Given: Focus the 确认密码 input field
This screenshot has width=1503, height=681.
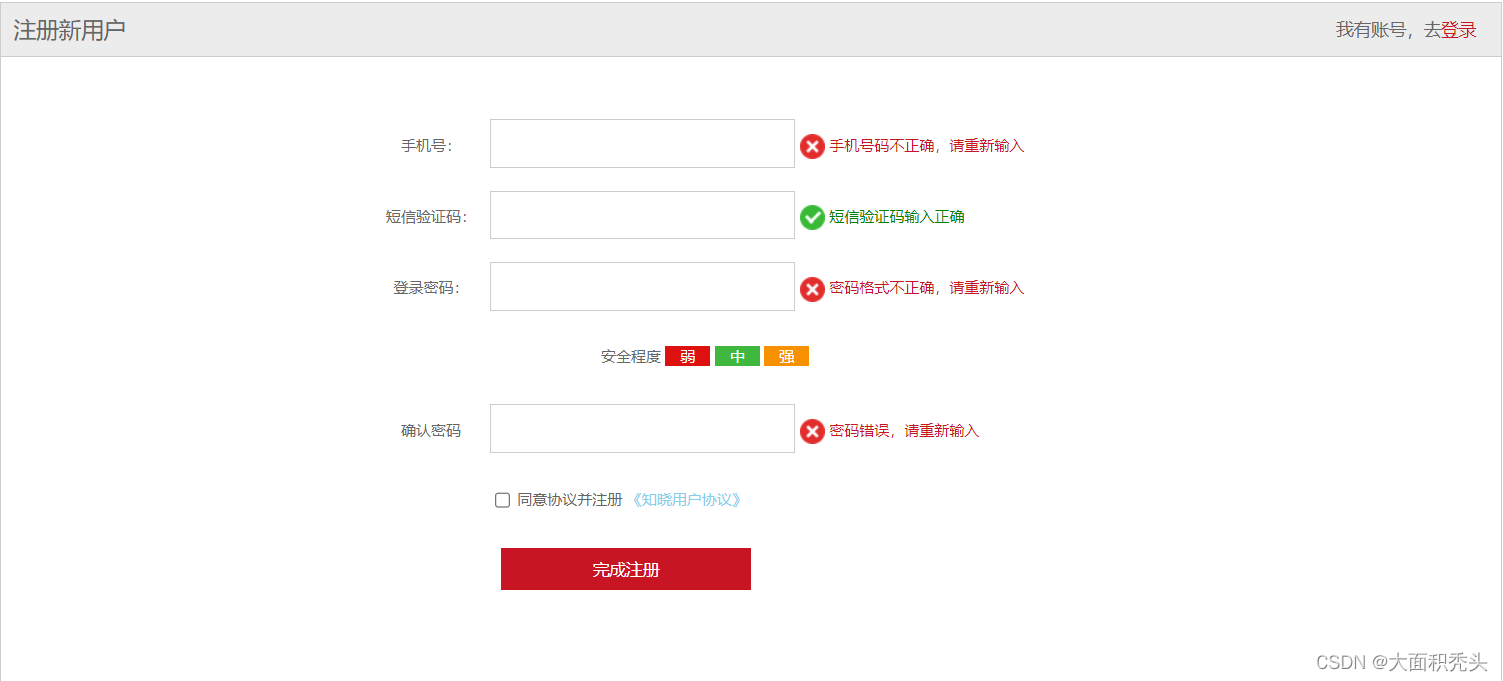Looking at the screenshot, I should (x=642, y=428).
